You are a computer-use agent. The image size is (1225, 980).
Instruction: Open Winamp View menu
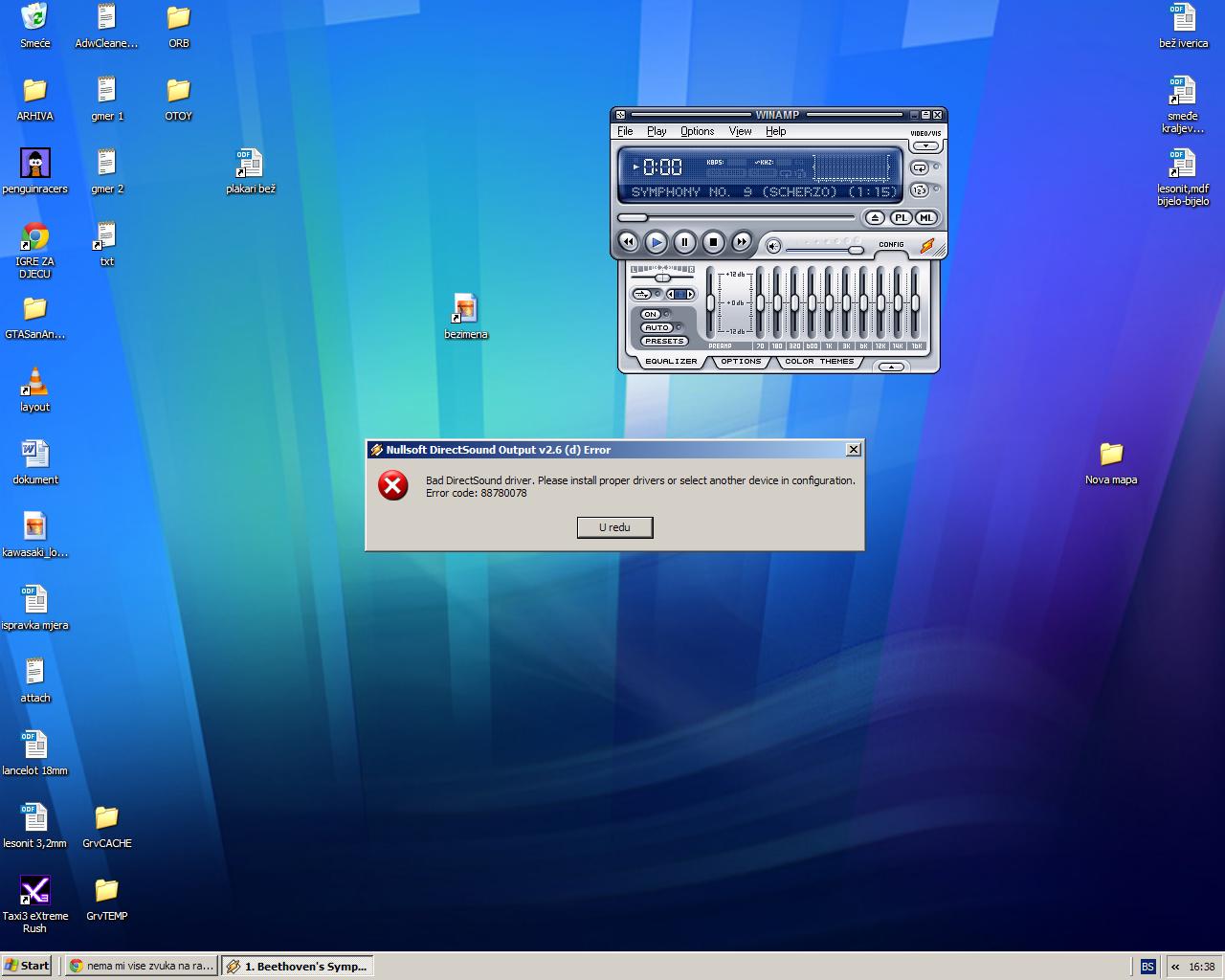point(740,131)
